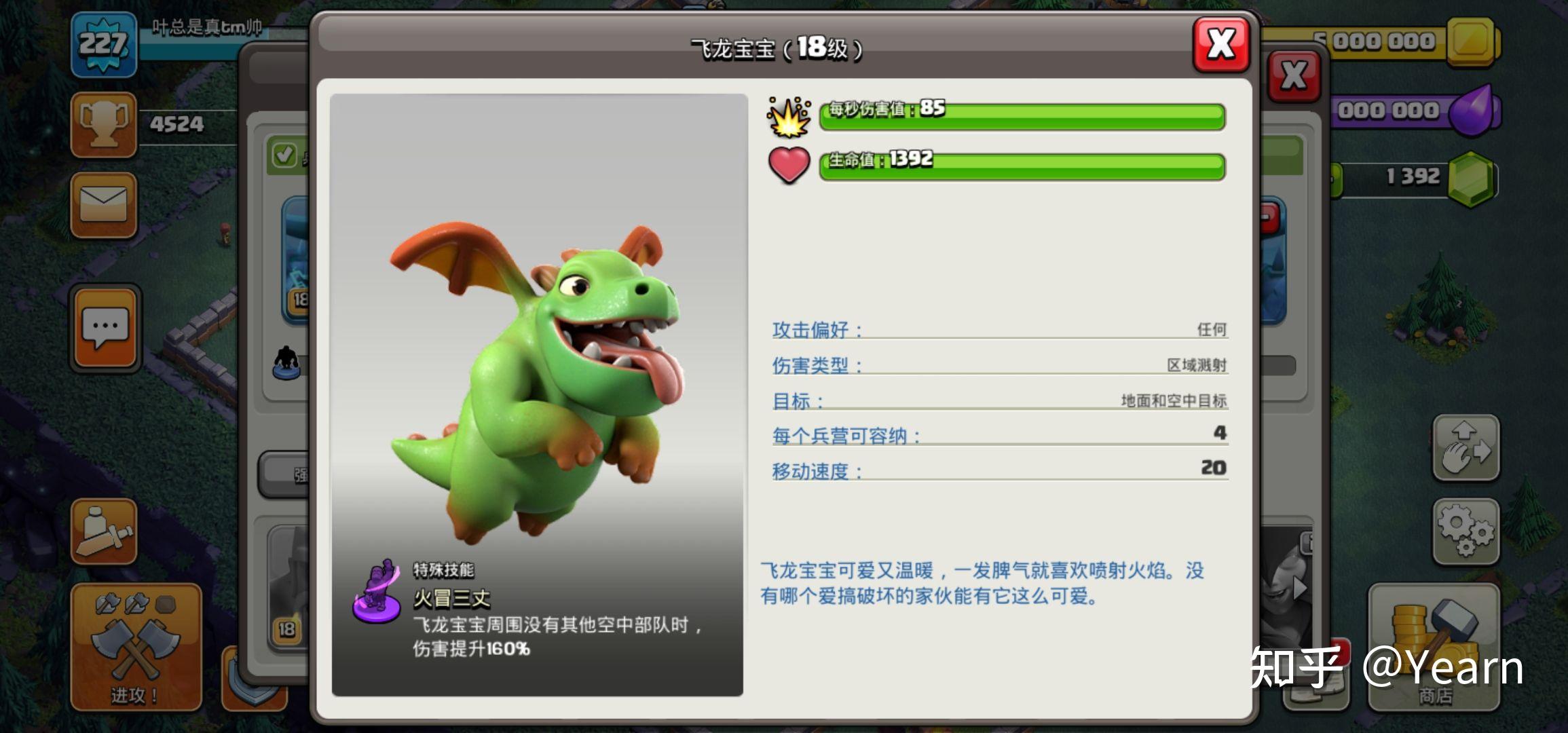The height and width of the screenshot is (733, 1568).
Task: Click the 目标 stat label
Action: pyautogui.click(x=798, y=401)
